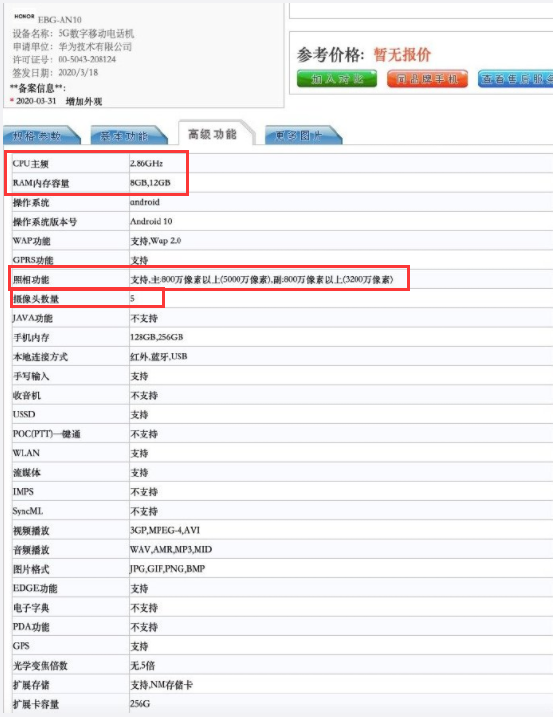Click the WAV,AMR,MP3,MID audio value

171,549
